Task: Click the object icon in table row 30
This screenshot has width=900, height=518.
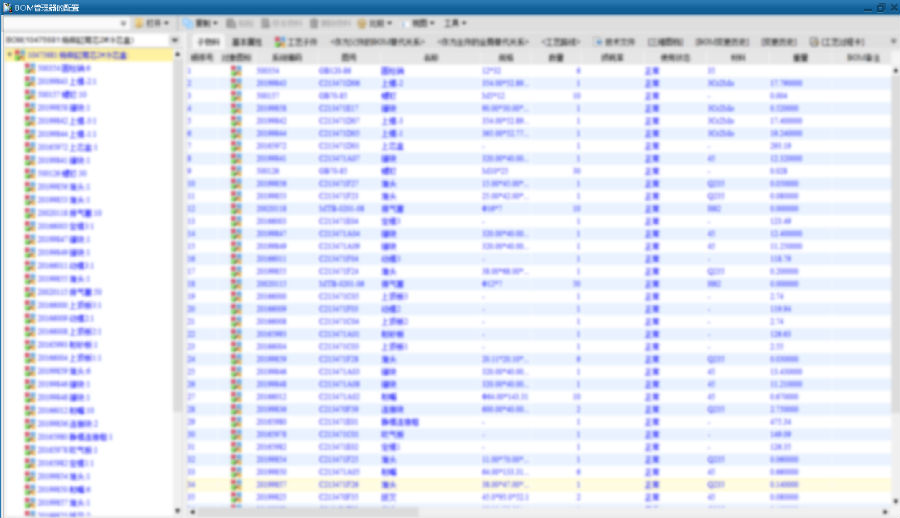Action: tap(236, 434)
